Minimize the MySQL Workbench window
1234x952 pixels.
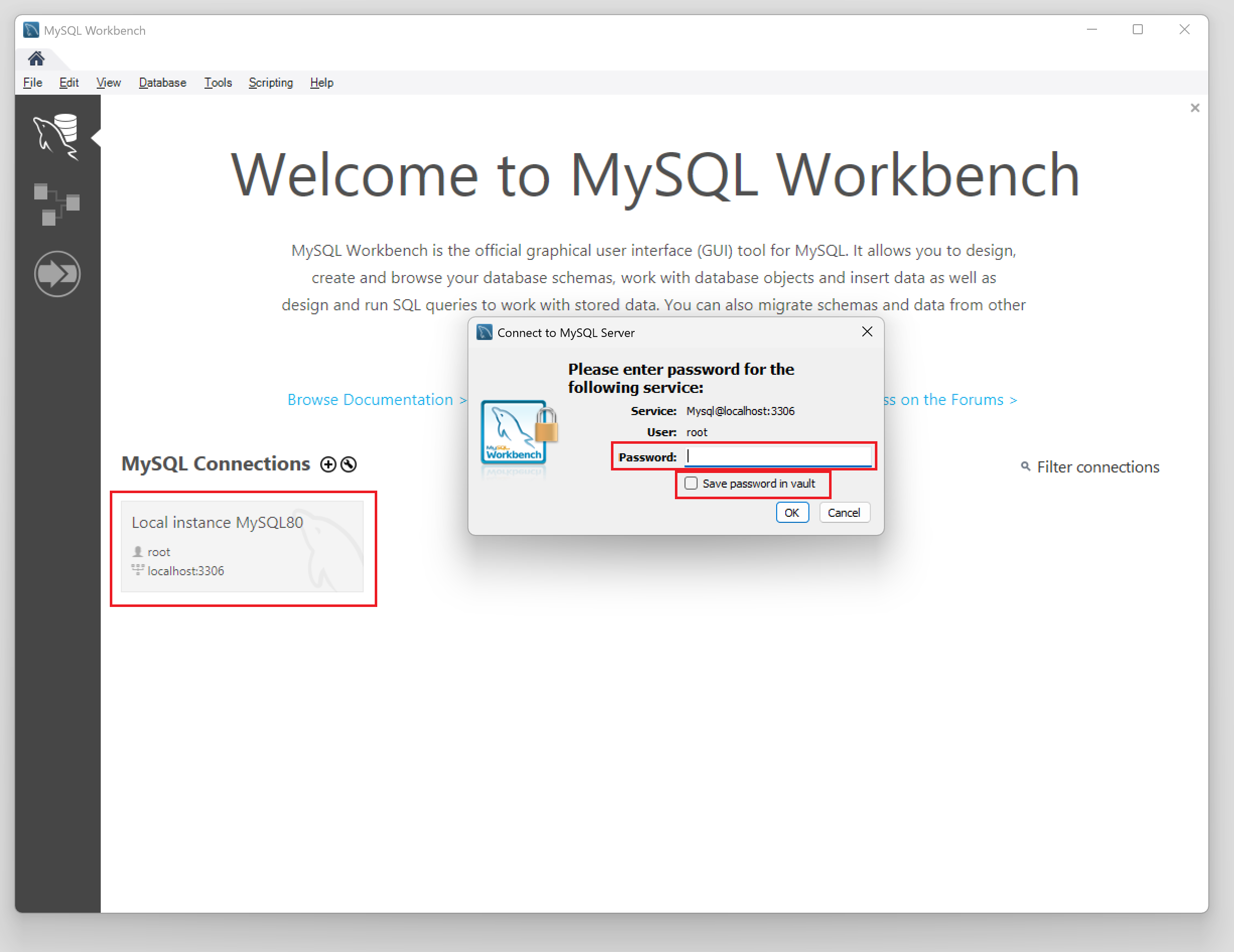(1091, 29)
